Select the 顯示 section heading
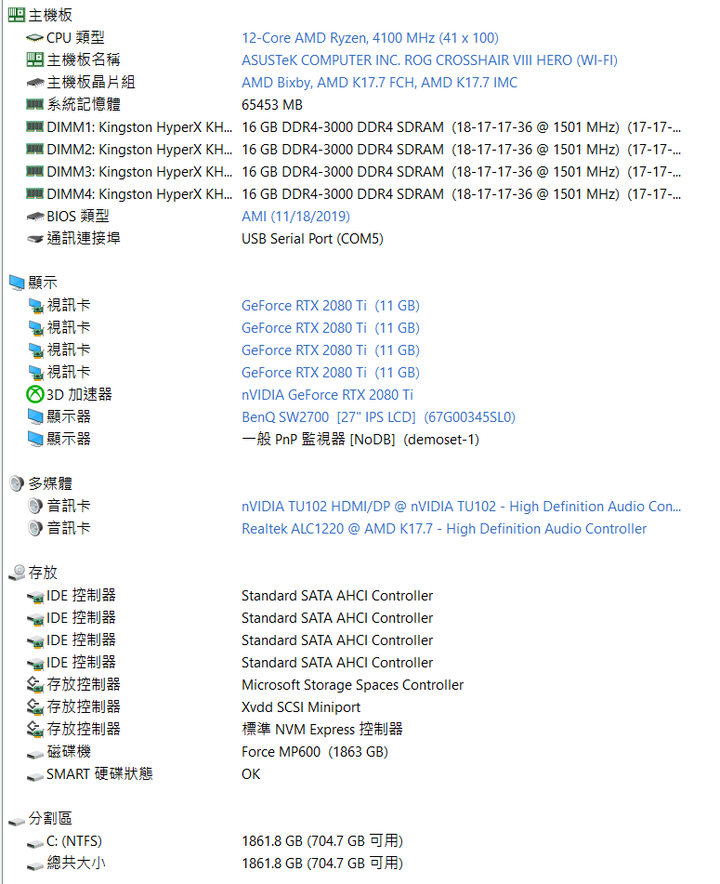Image resolution: width=720 pixels, height=884 pixels. (43, 282)
